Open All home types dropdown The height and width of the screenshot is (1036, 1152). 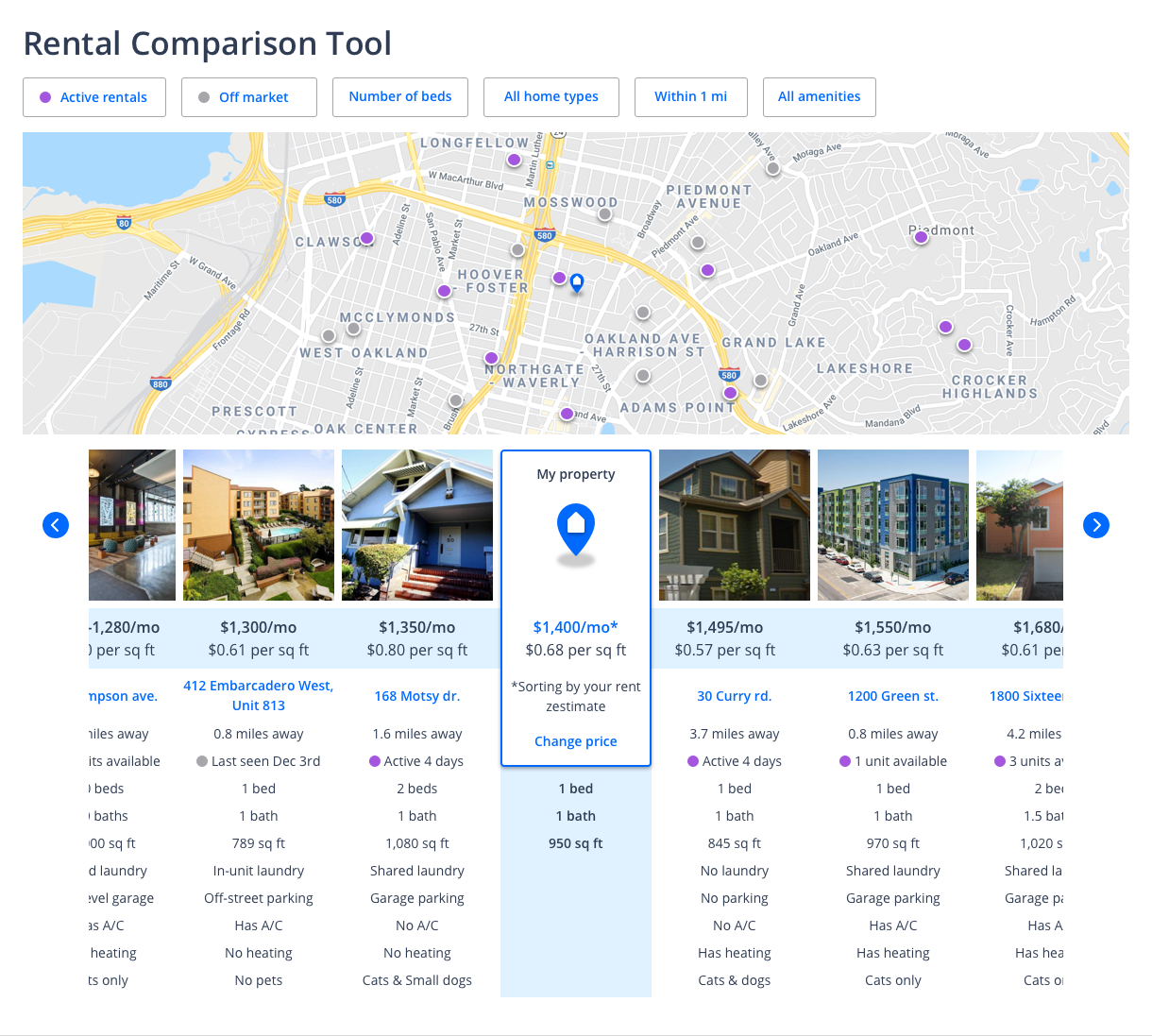pos(551,96)
